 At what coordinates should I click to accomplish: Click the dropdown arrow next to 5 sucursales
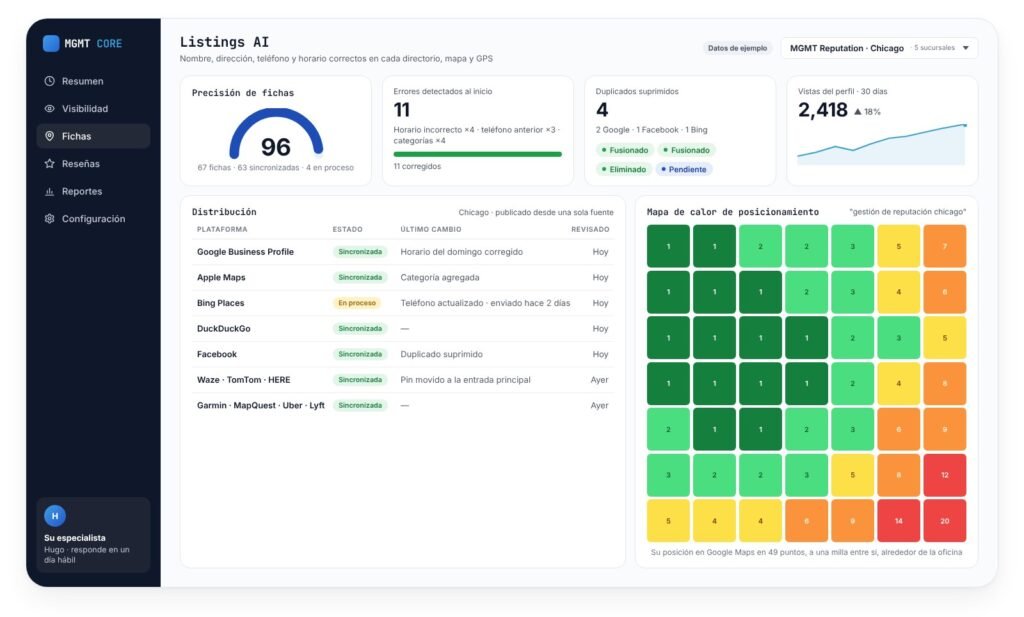click(x=966, y=48)
